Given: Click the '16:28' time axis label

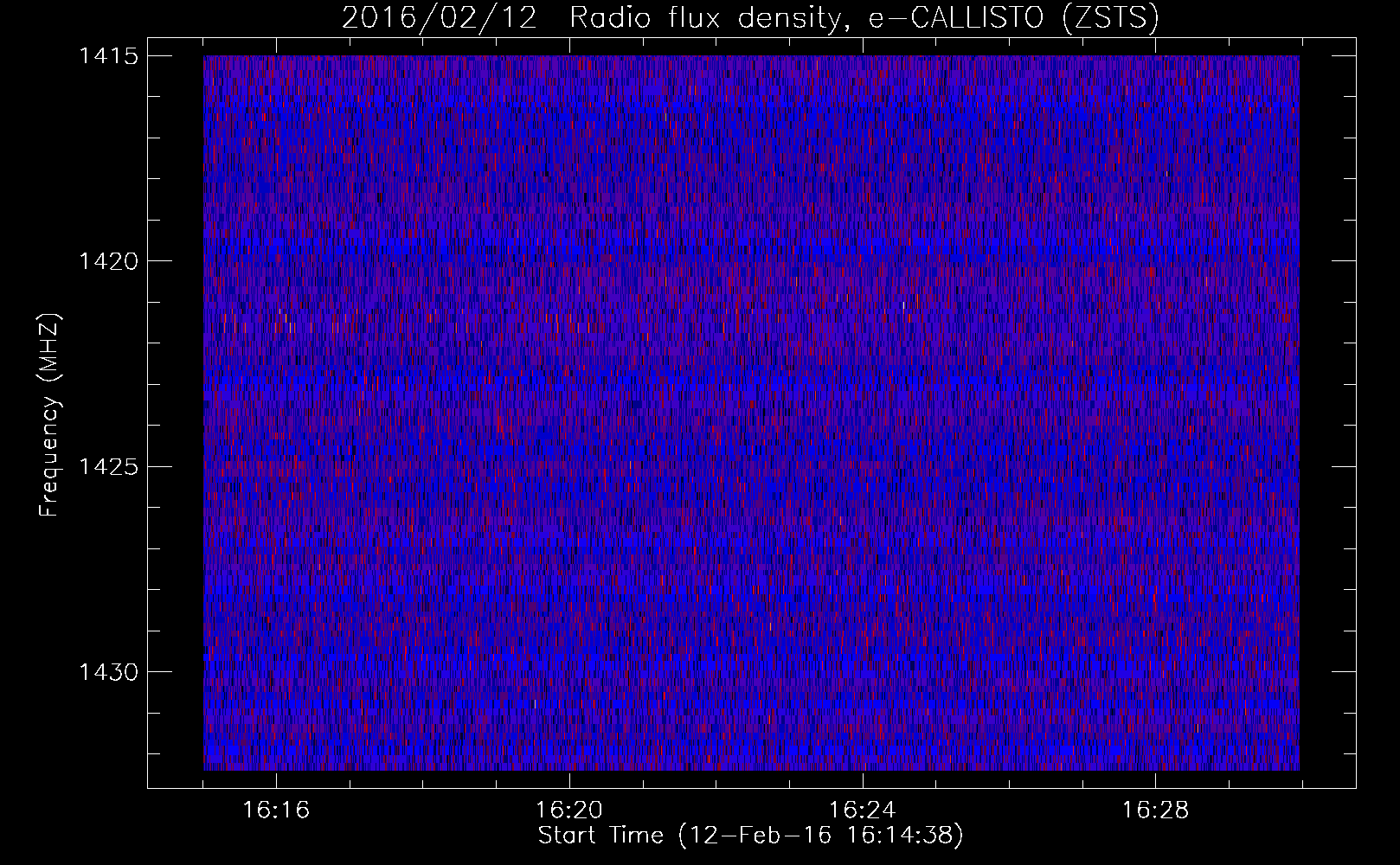Looking at the screenshot, I should pyautogui.click(x=1156, y=811).
